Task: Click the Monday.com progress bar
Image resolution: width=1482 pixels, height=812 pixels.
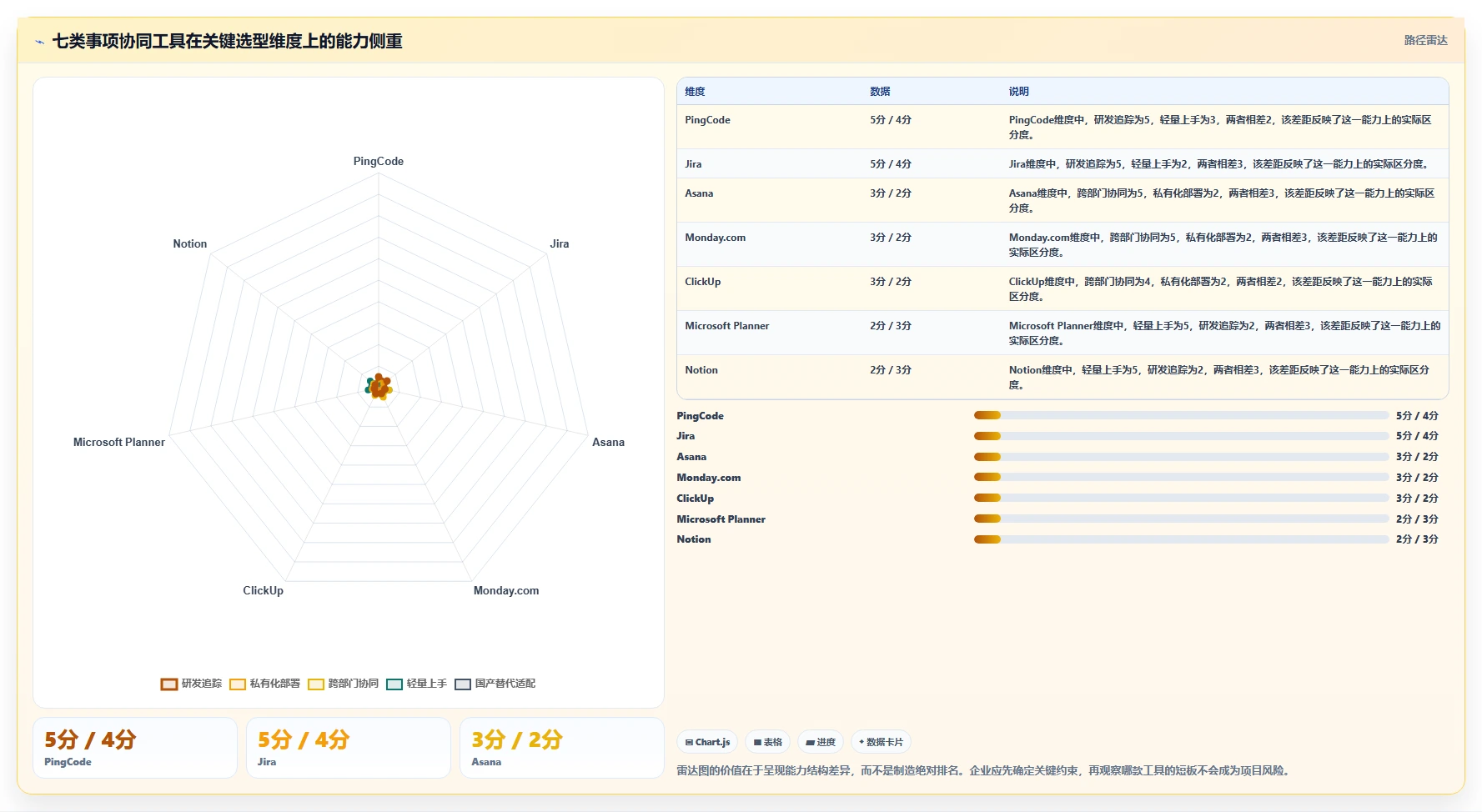Action: (1182, 477)
